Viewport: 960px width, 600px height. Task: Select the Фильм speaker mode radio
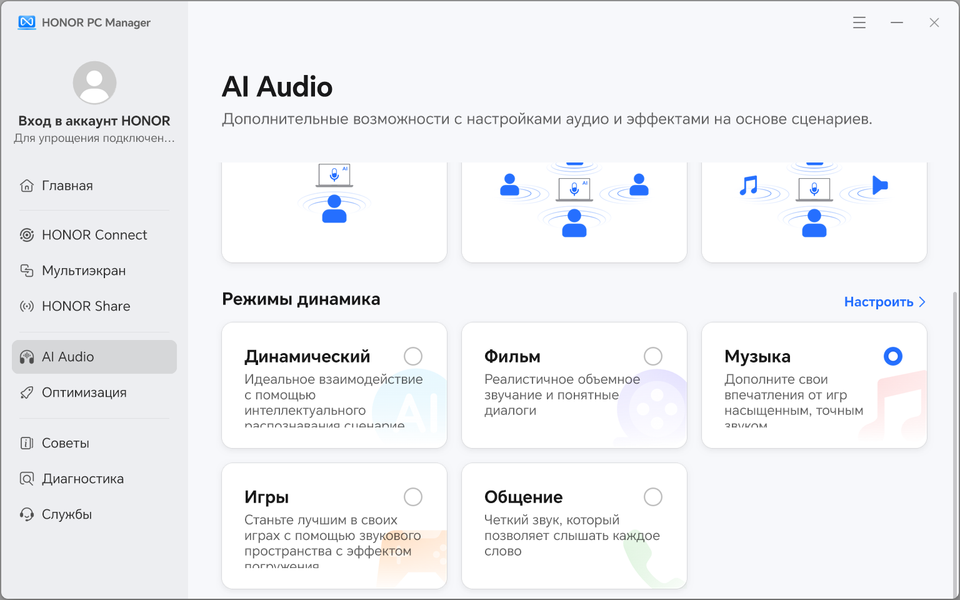tap(653, 356)
